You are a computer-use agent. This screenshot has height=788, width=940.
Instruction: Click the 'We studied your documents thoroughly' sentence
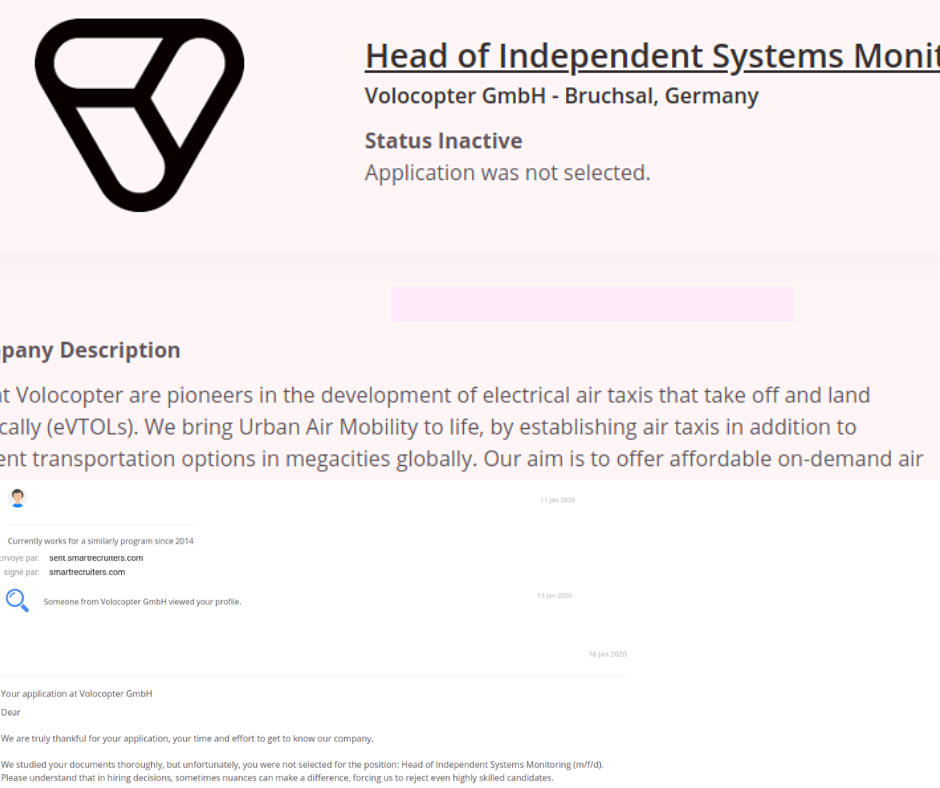click(302, 765)
